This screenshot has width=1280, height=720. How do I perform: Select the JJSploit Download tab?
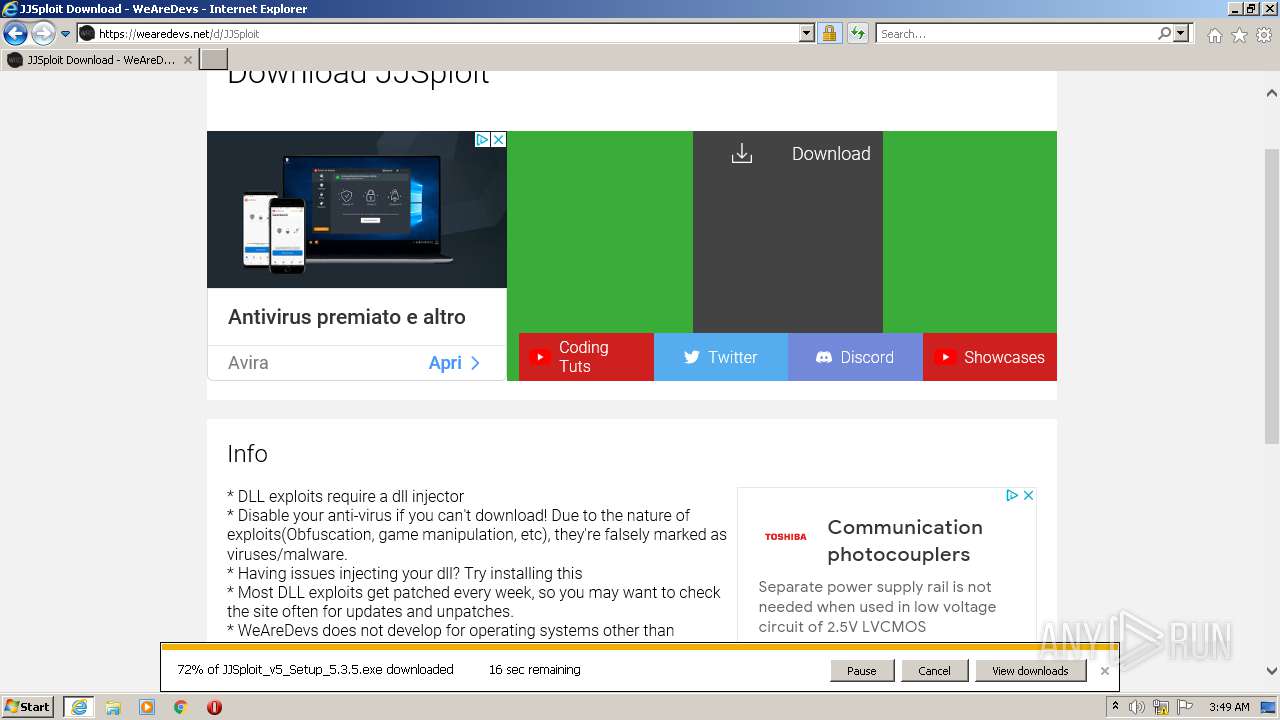[x=100, y=60]
